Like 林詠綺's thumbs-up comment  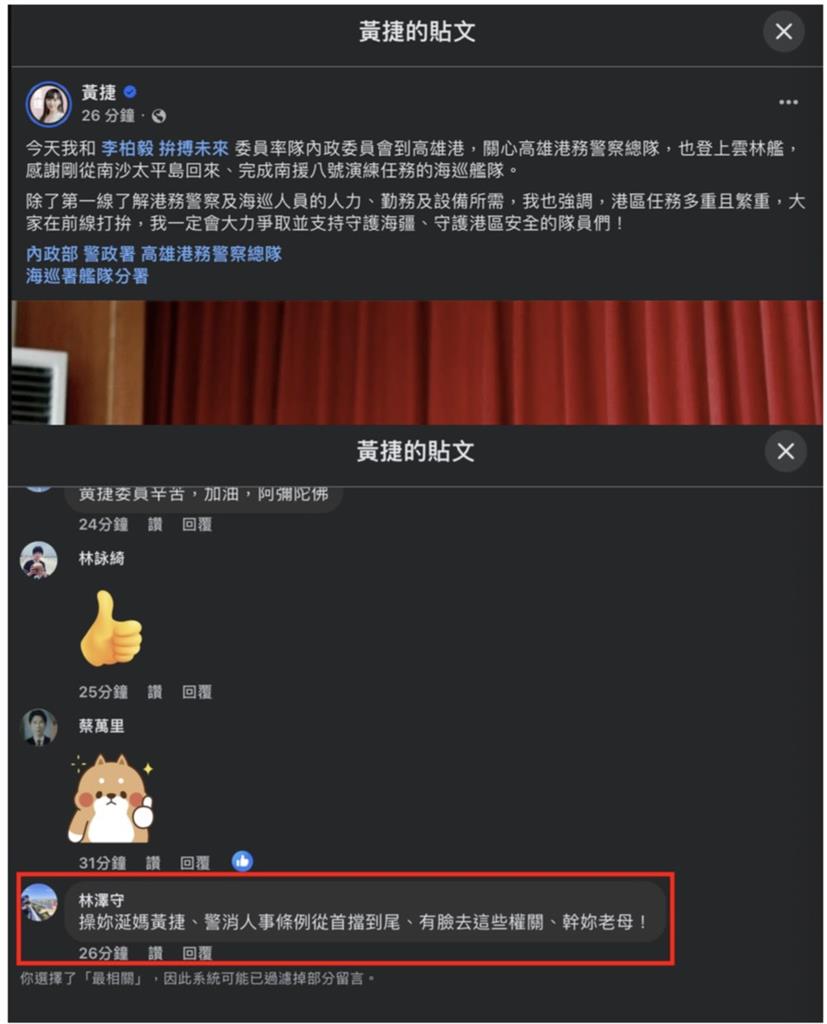pyautogui.click(x=155, y=692)
